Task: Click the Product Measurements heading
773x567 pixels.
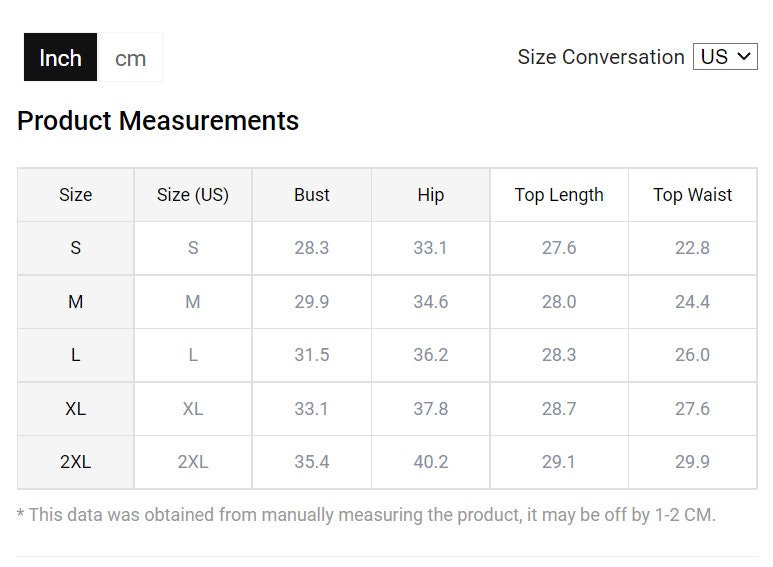Action: [x=158, y=121]
